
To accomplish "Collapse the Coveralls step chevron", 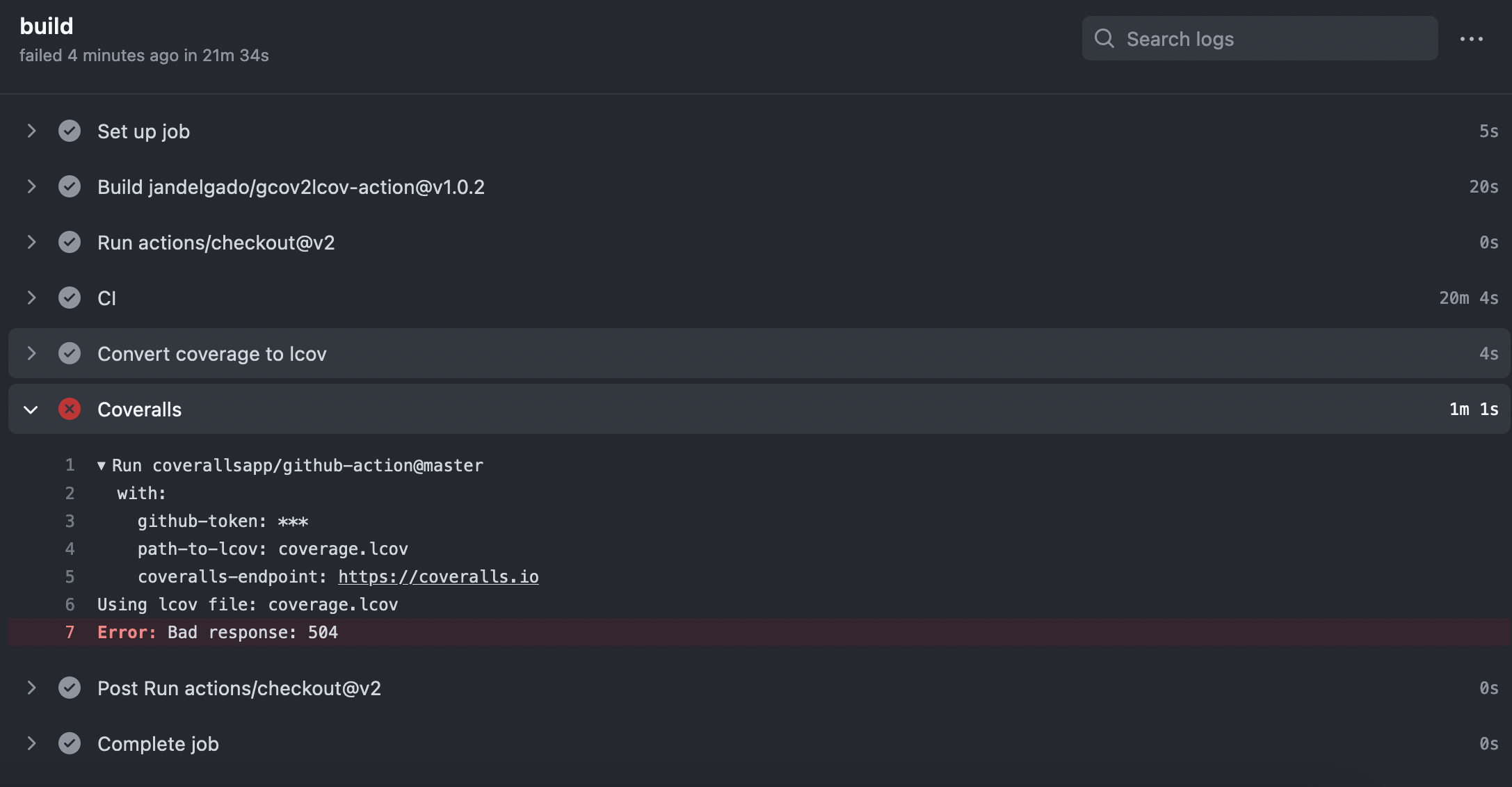I will pos(31,409).
